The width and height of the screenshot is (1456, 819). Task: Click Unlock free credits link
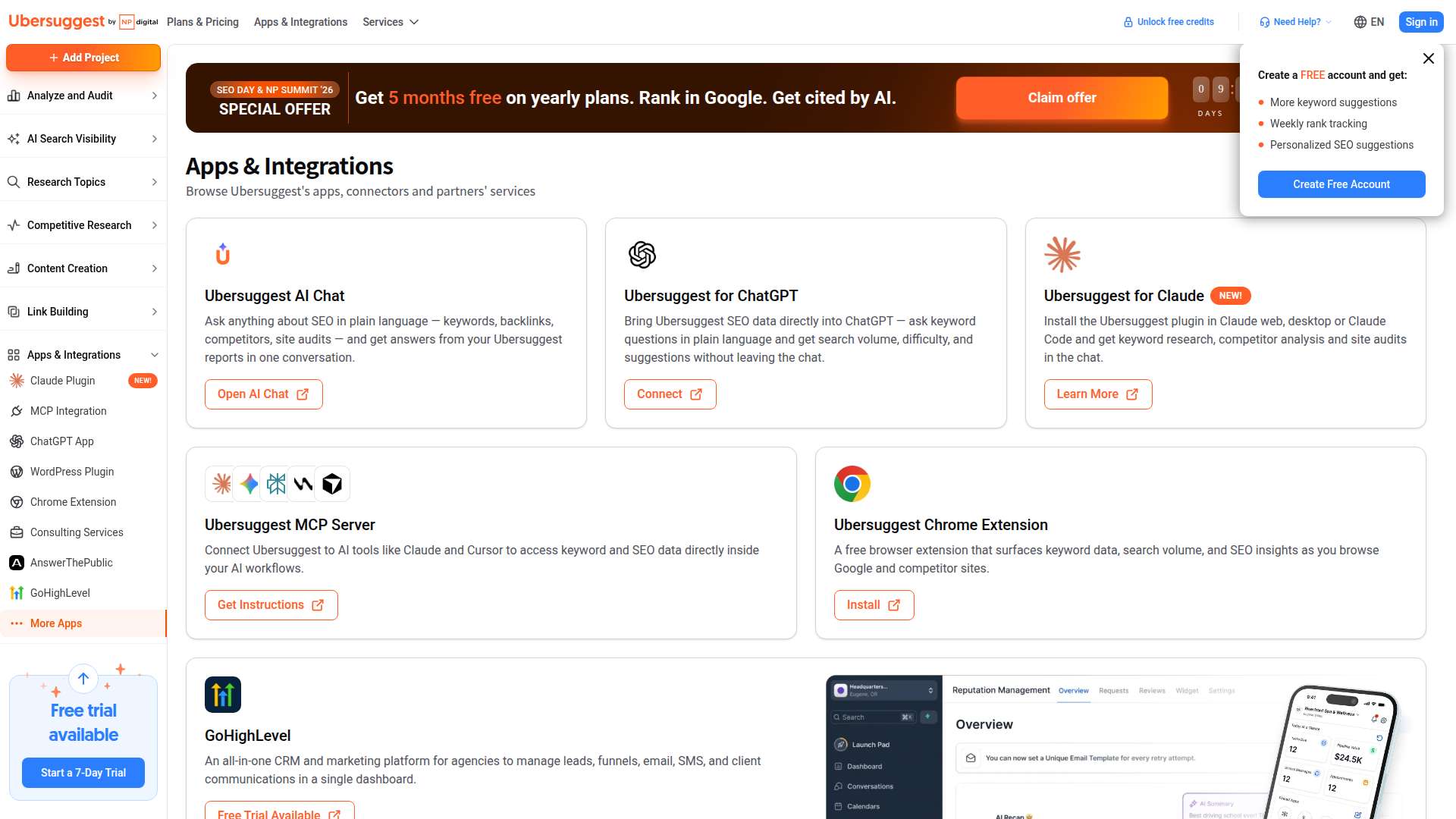[x=1169, y=22]
